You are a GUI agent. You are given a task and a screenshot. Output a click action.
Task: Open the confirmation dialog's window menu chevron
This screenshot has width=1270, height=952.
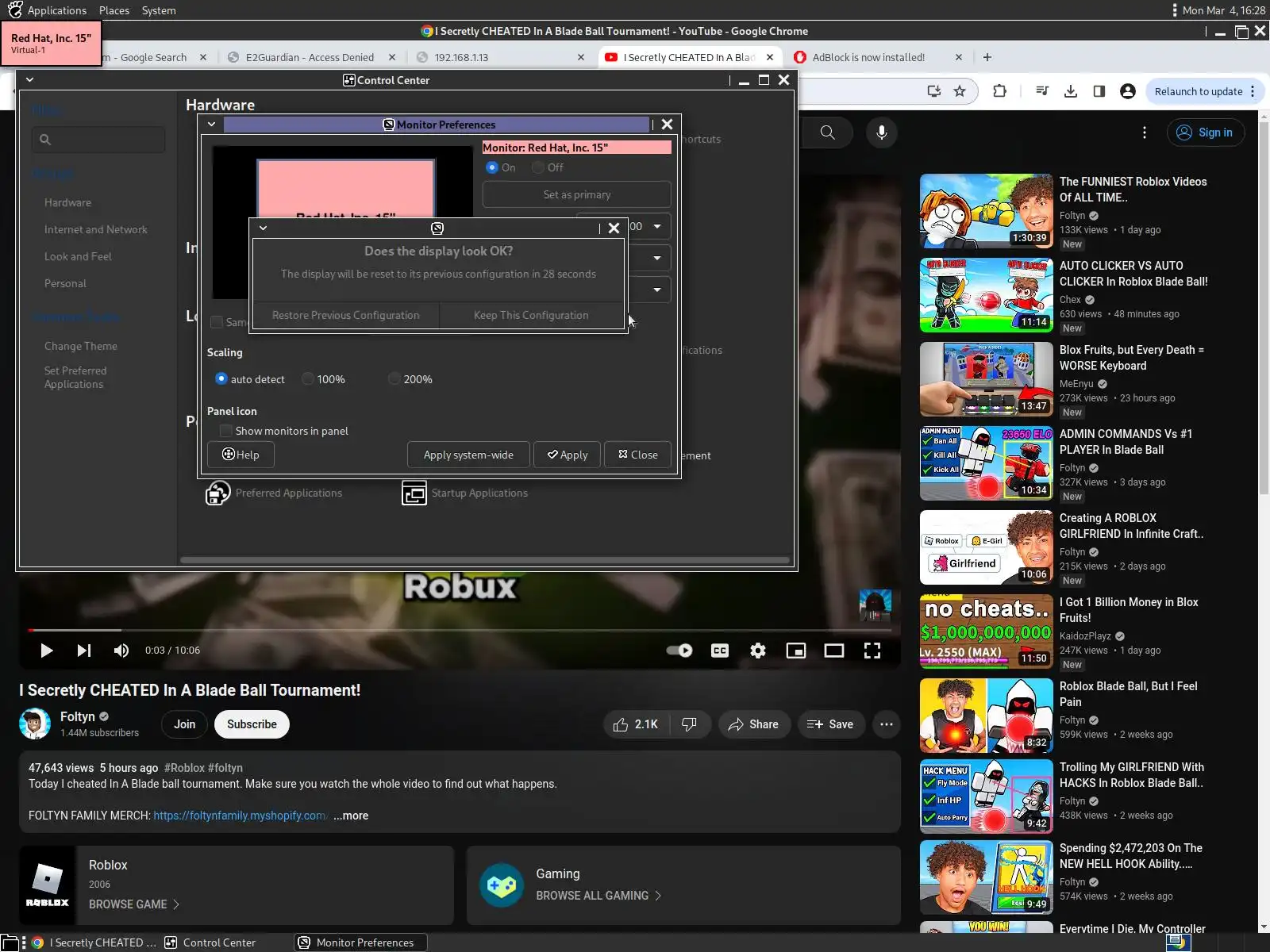pyautogui.click(x=263, y=228)
